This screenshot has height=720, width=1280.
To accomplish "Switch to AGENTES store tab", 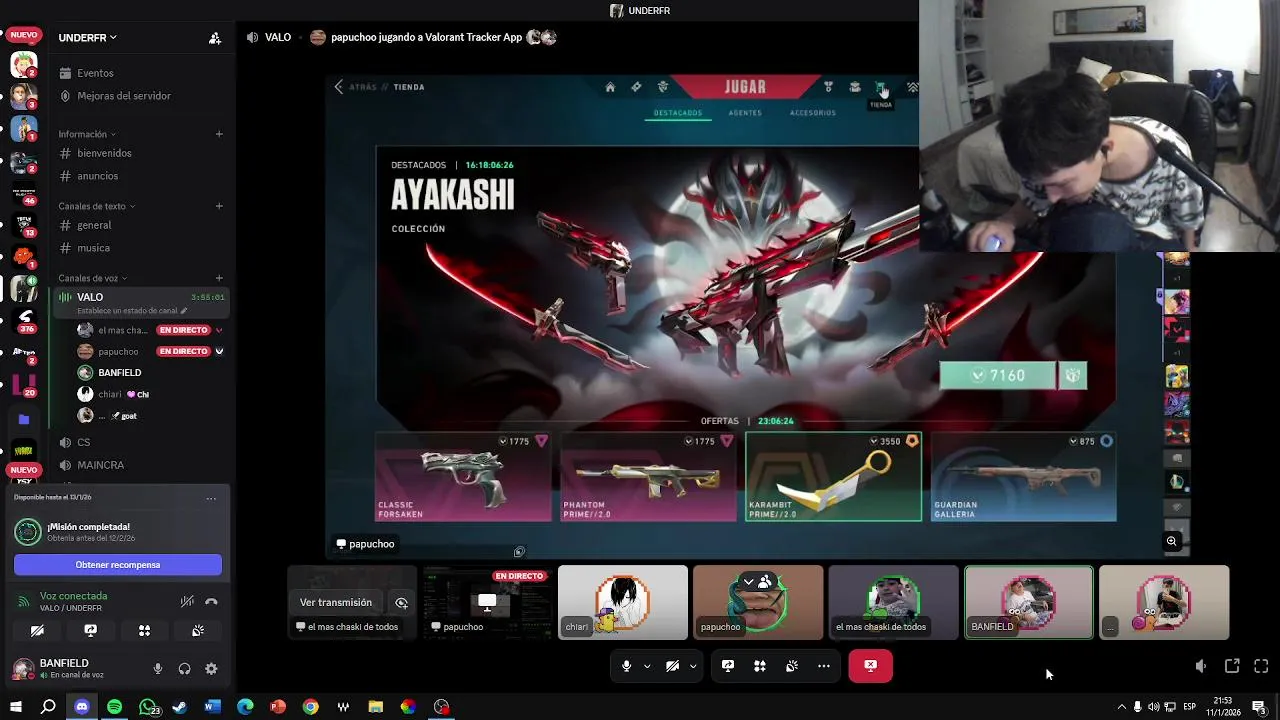I will (x=745, y=113).
